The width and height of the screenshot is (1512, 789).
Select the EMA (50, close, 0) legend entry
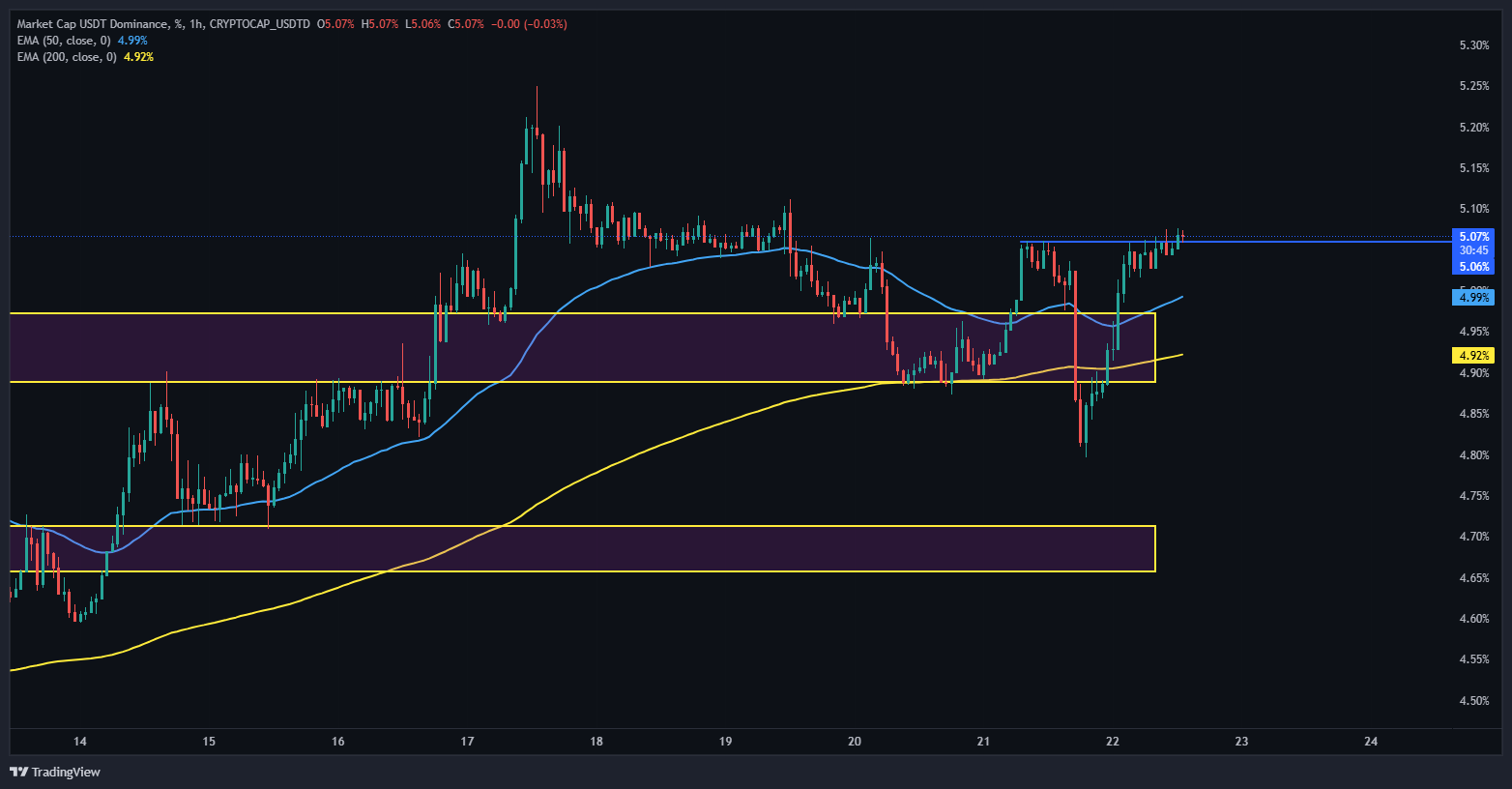(x=65, y=41)
